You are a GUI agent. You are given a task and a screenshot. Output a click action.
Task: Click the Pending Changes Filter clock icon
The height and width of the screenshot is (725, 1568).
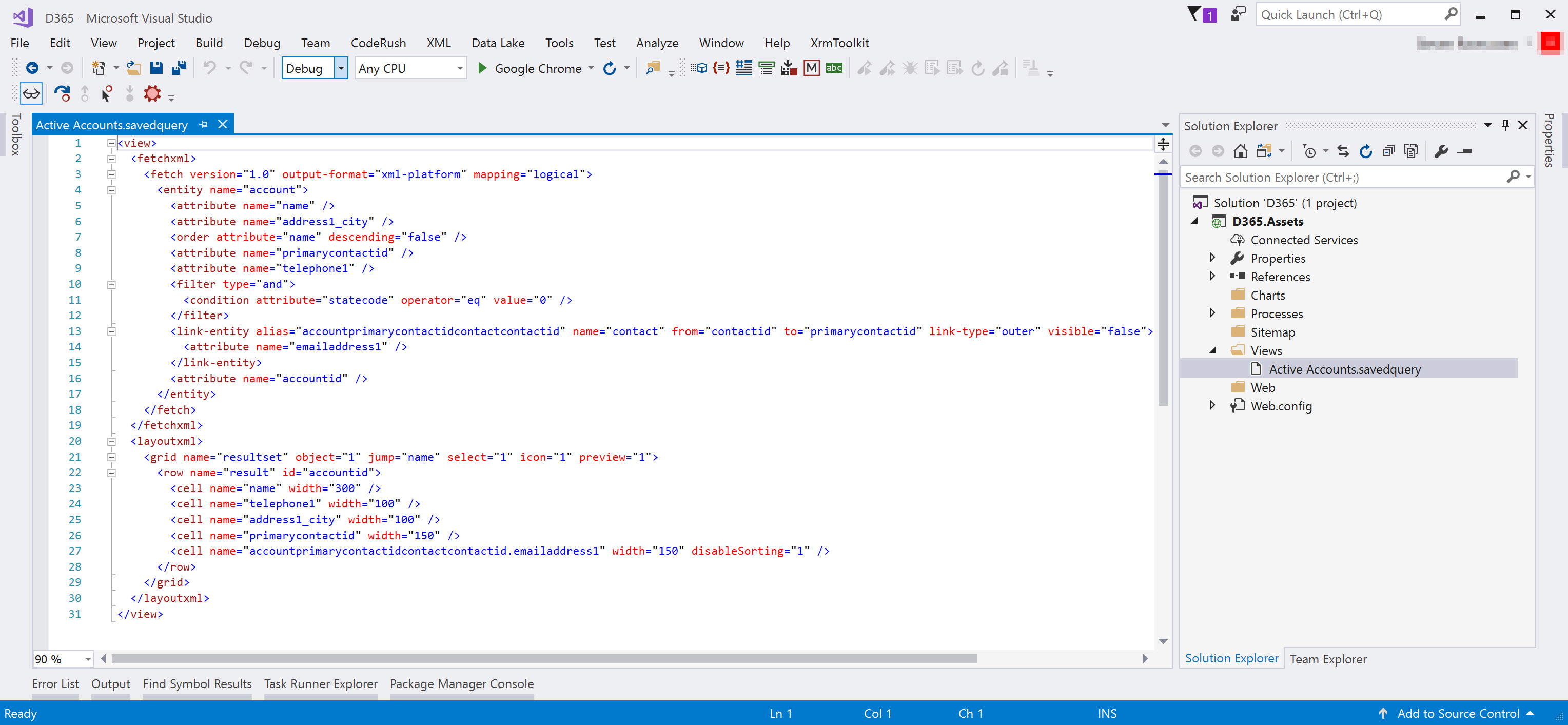click(x=1309, y=151)
